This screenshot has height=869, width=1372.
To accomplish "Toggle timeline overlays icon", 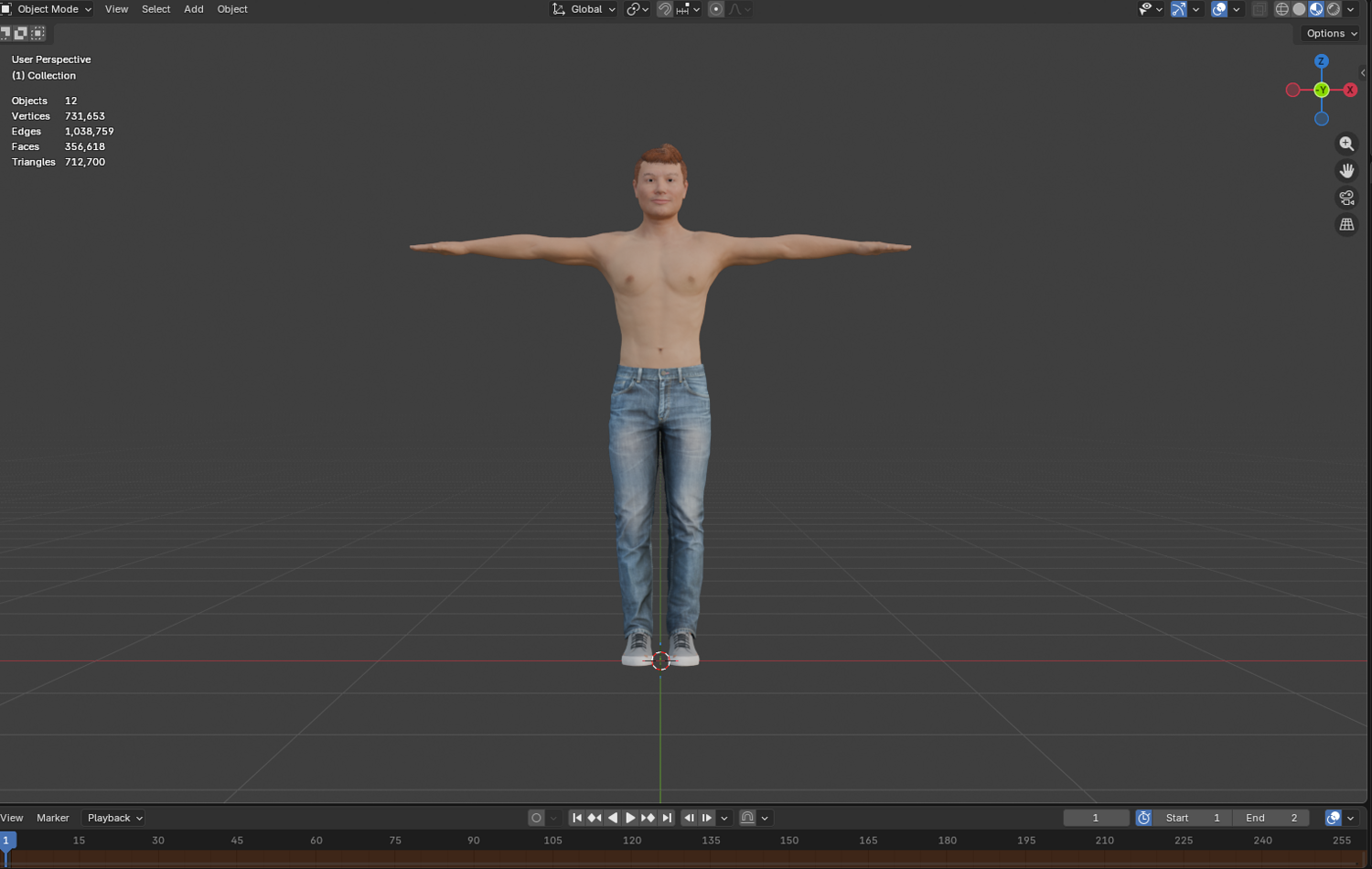I will point(1334,818).
